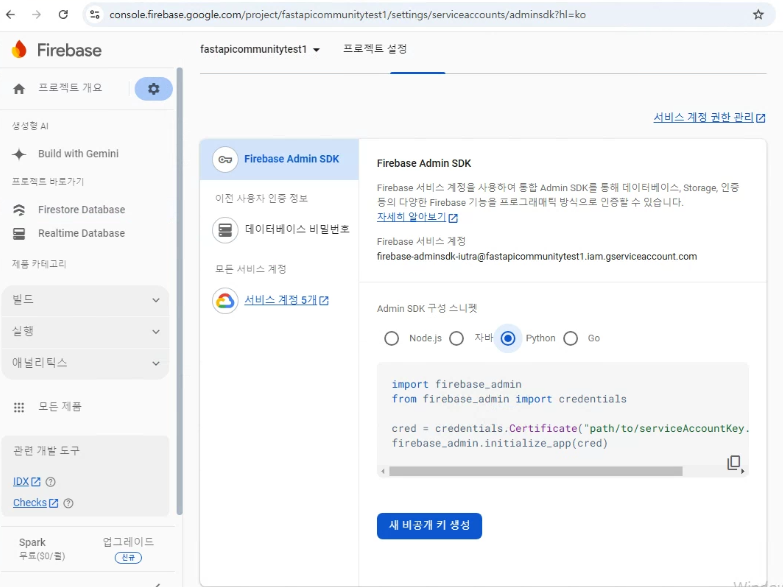Select the Node.js radio button
The image size is (783, 587).
tap(392, 338)
